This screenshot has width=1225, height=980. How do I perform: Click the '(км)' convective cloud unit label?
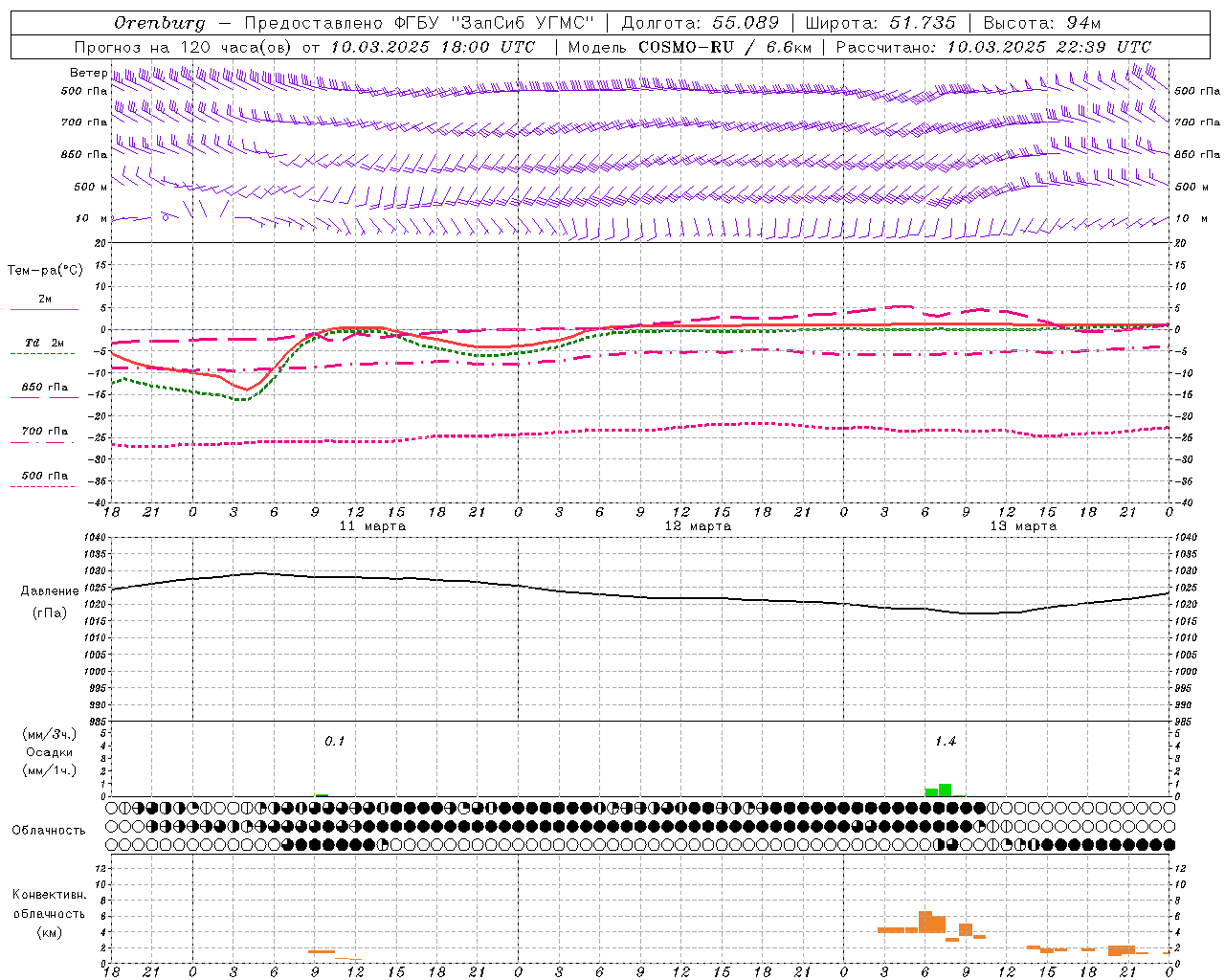pyautogui.click(x=51, y=931)
